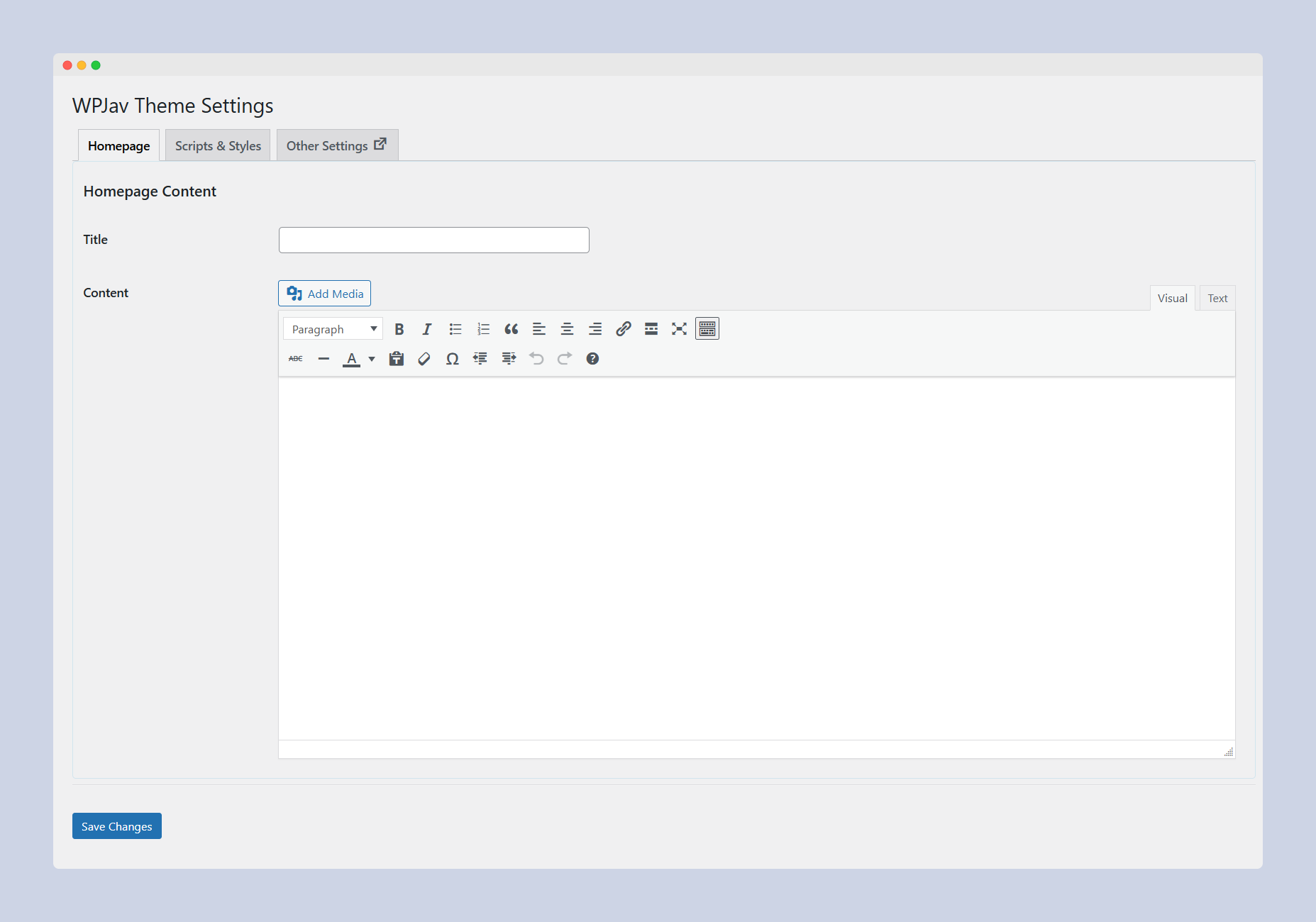
Task: Grab the editor resize handle
Action: (1228, 752)
